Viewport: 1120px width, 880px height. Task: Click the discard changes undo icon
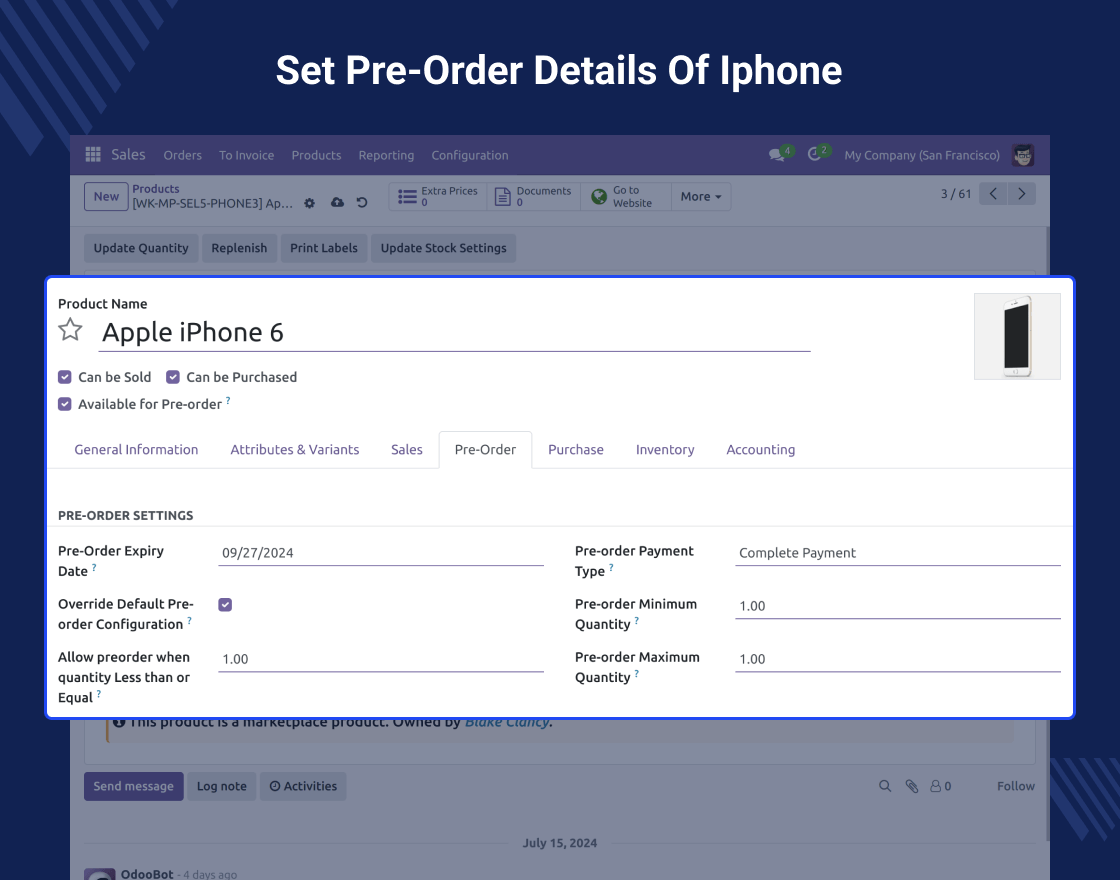362,202
